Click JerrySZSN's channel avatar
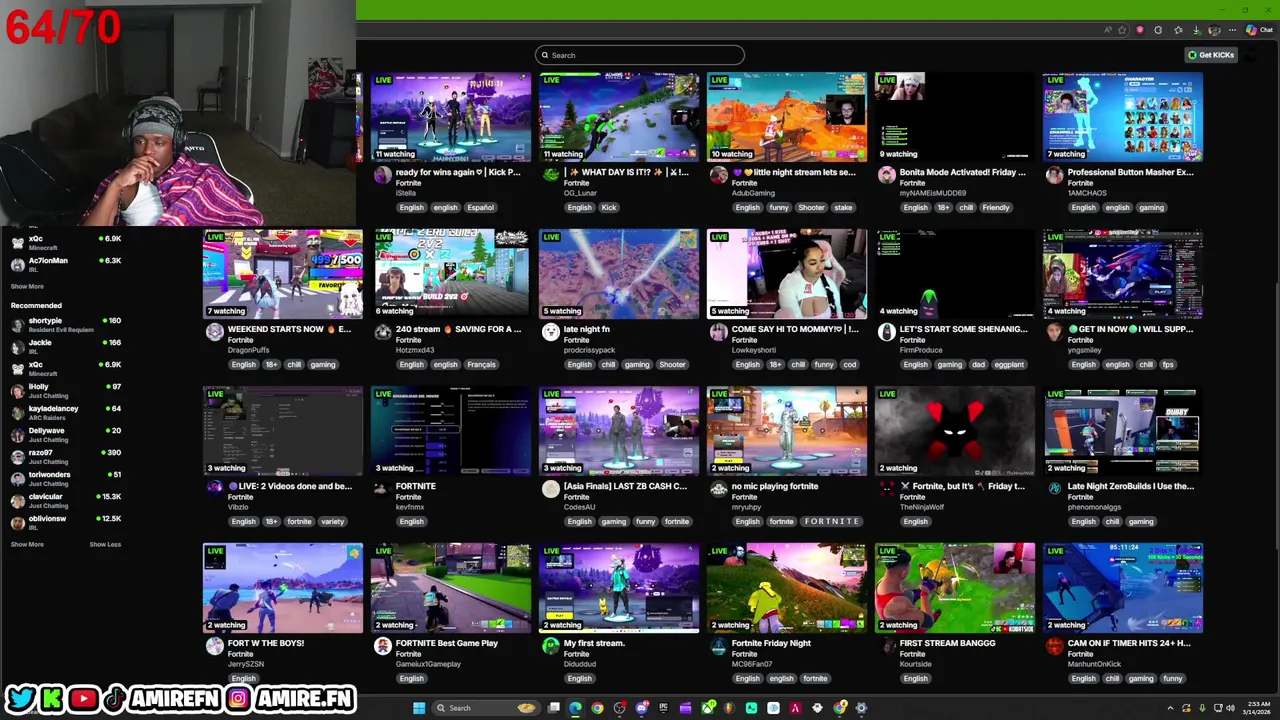The width and height of the screenshot is (1280, 720). pos(215,646)
